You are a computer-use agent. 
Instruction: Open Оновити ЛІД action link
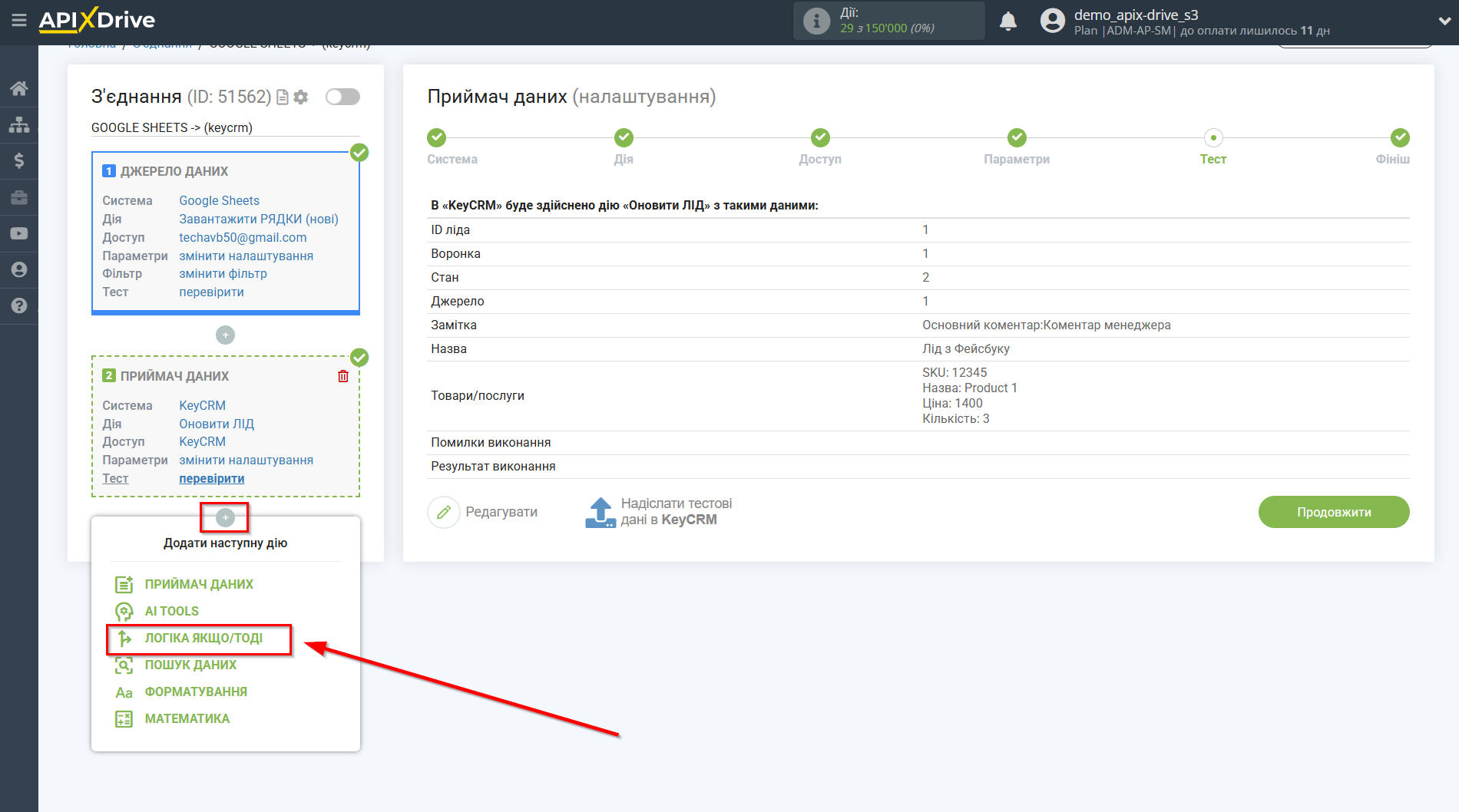point(217,424)
